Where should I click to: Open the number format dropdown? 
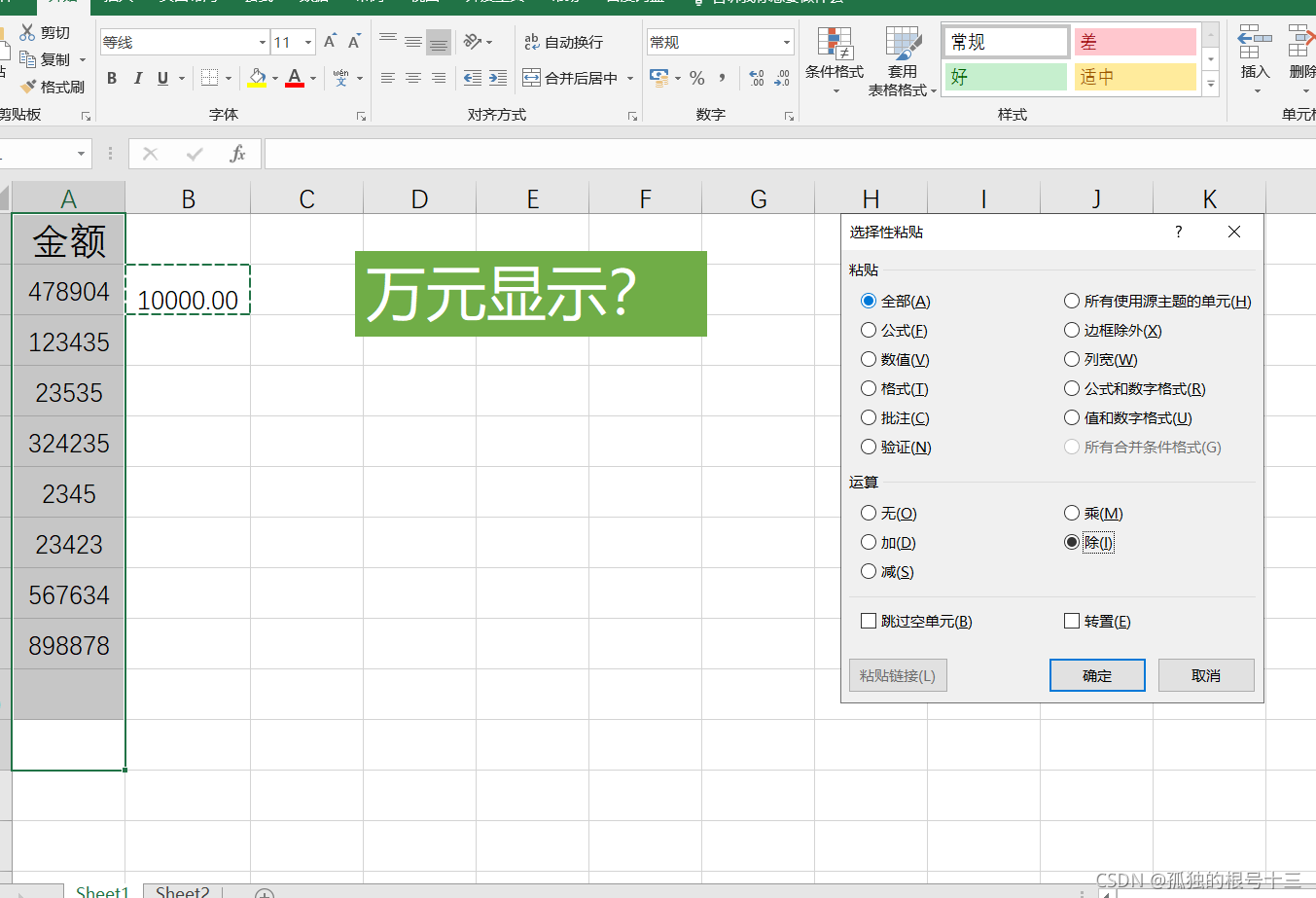coord(787,42)
